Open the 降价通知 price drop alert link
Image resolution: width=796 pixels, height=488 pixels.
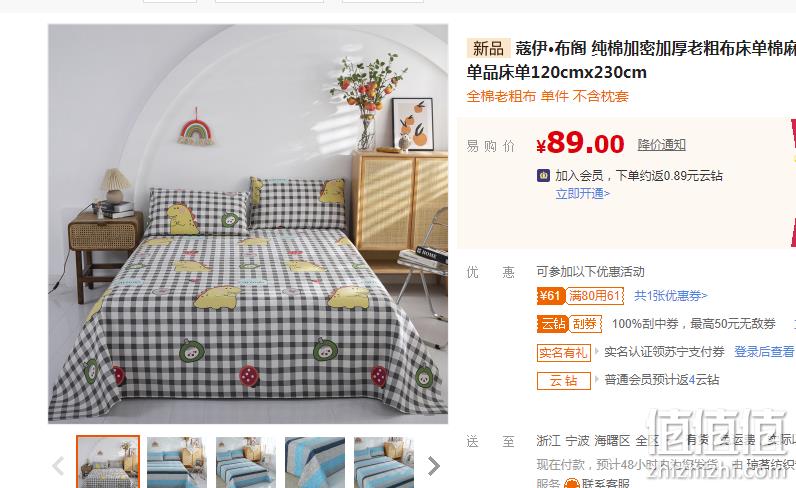click(x=661, y=145)
